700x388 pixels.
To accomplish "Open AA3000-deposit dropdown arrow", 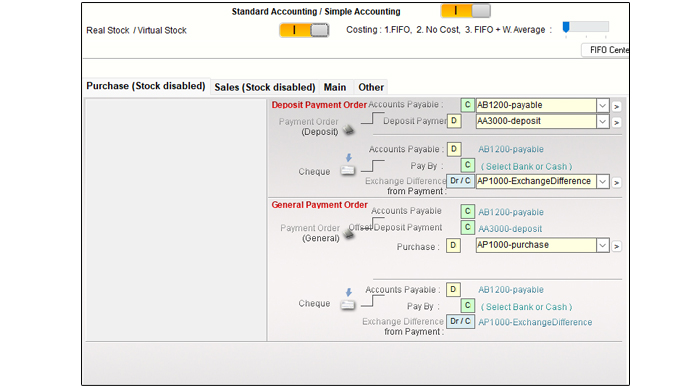I will point(603,121).
